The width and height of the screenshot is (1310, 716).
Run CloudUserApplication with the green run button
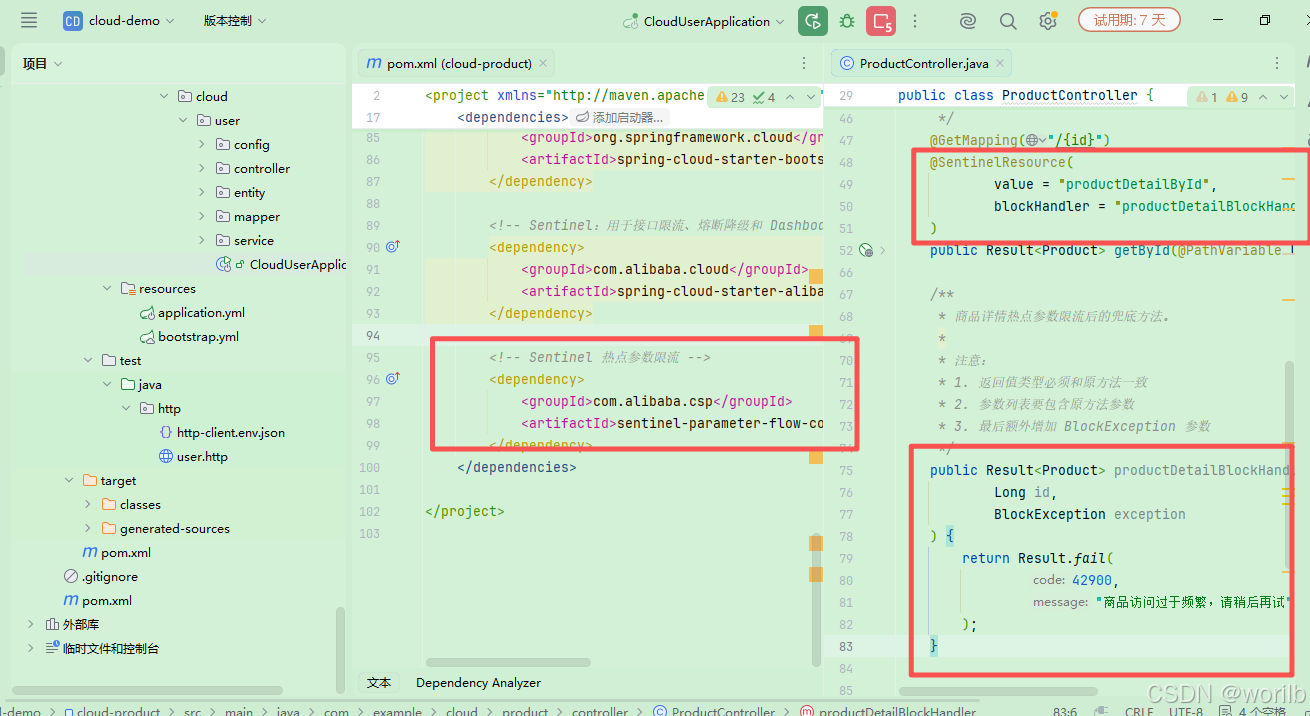812,21
